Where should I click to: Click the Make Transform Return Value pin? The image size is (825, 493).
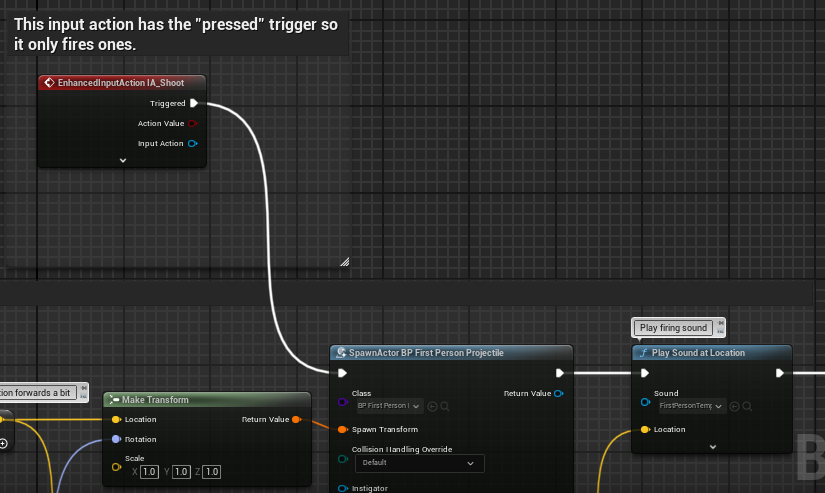click(x=297, y=420)
